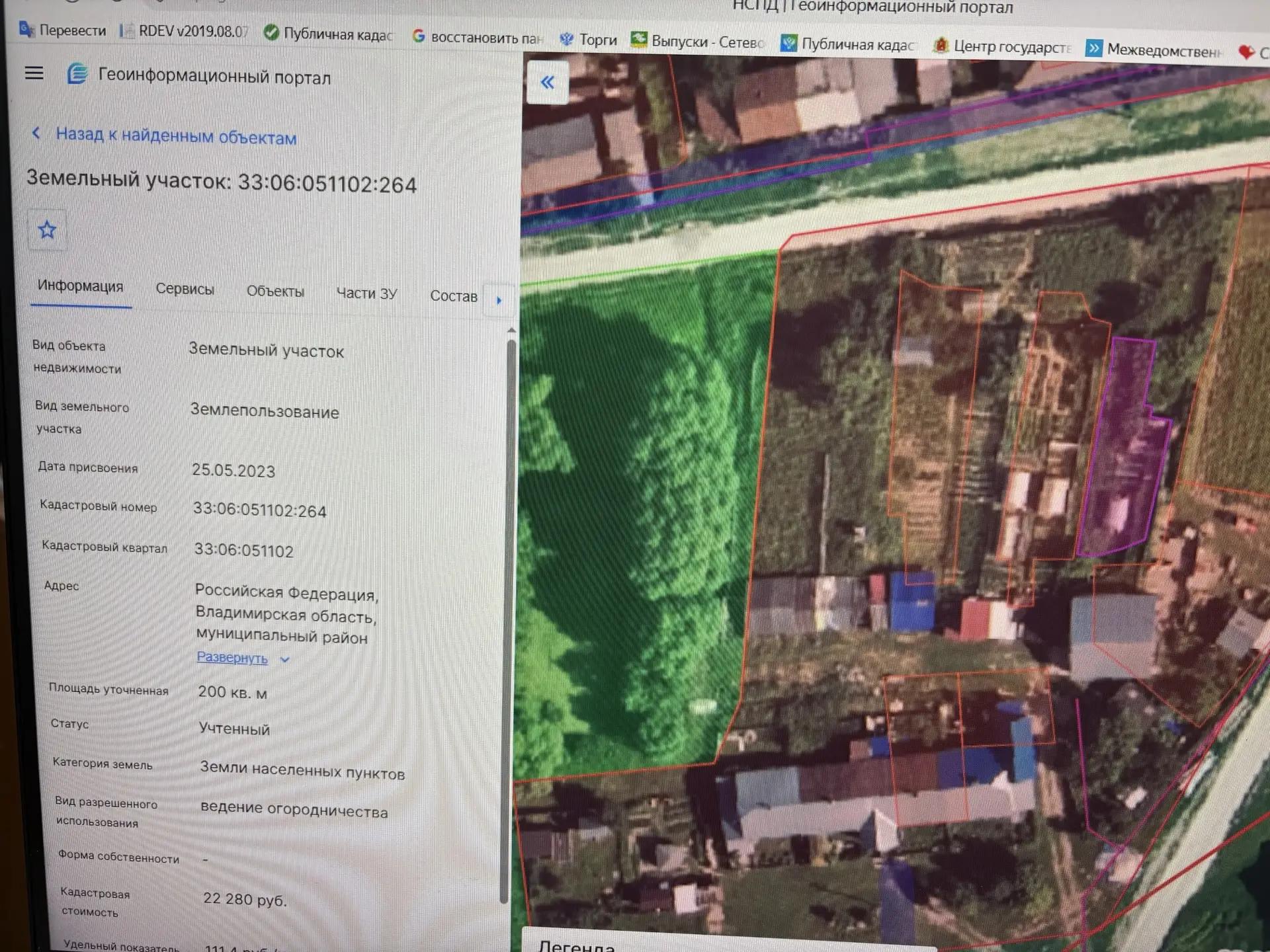Go back via Назад к найденным объектам
This screenshot has height=952, width=1270.
coord(176,136)
